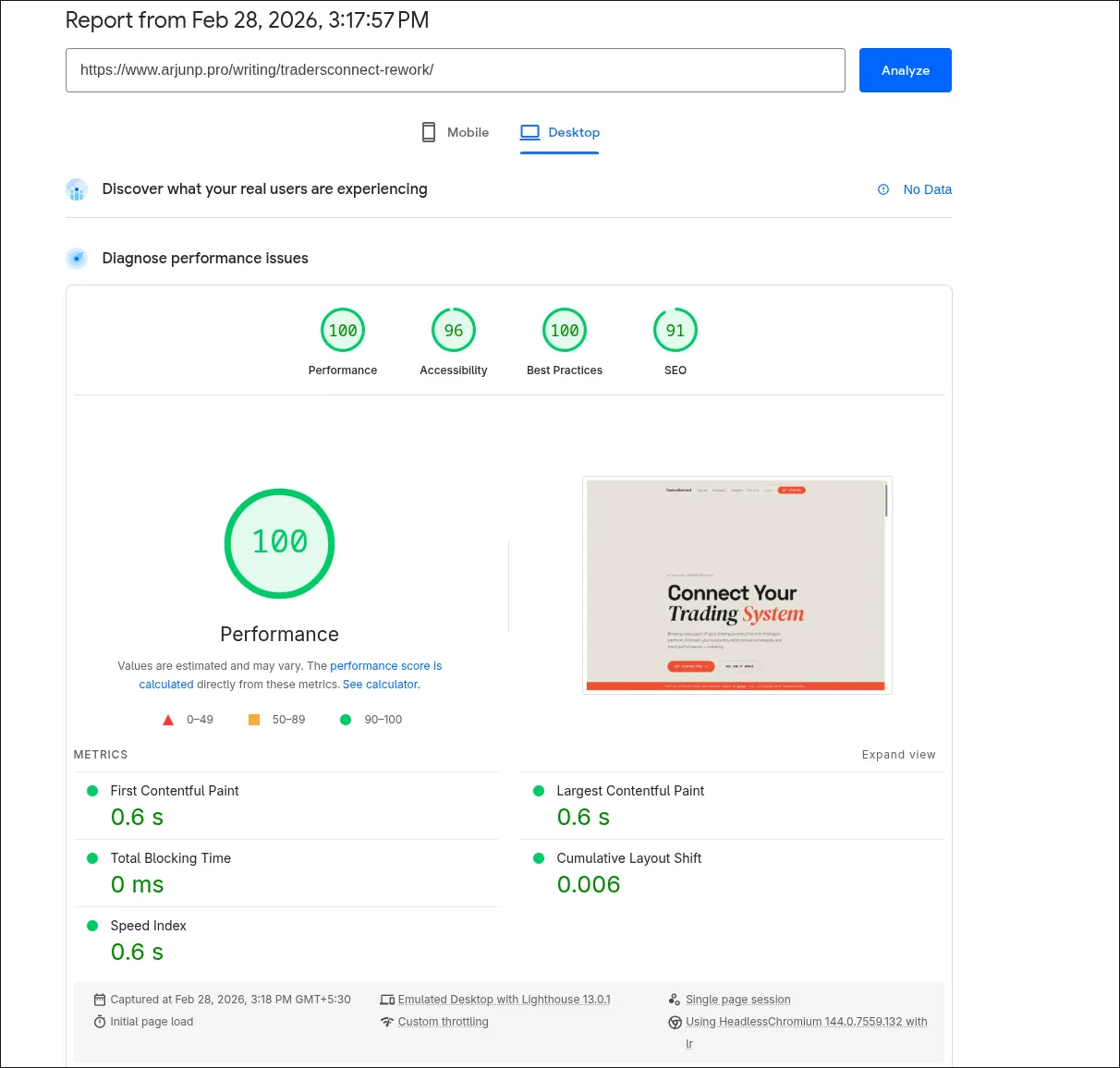Expand the First Contentful Paint metric

click(175, 791)
